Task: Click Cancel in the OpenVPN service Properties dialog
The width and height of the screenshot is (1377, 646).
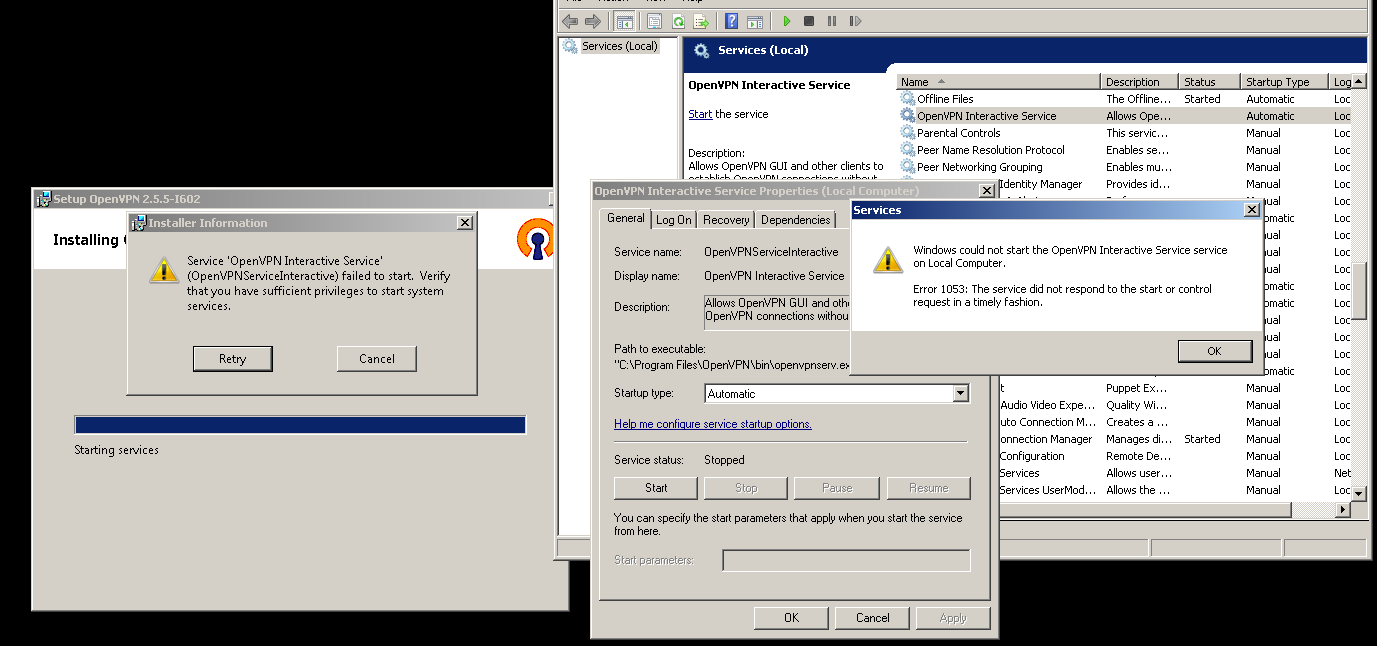Action: pos(873,618)
